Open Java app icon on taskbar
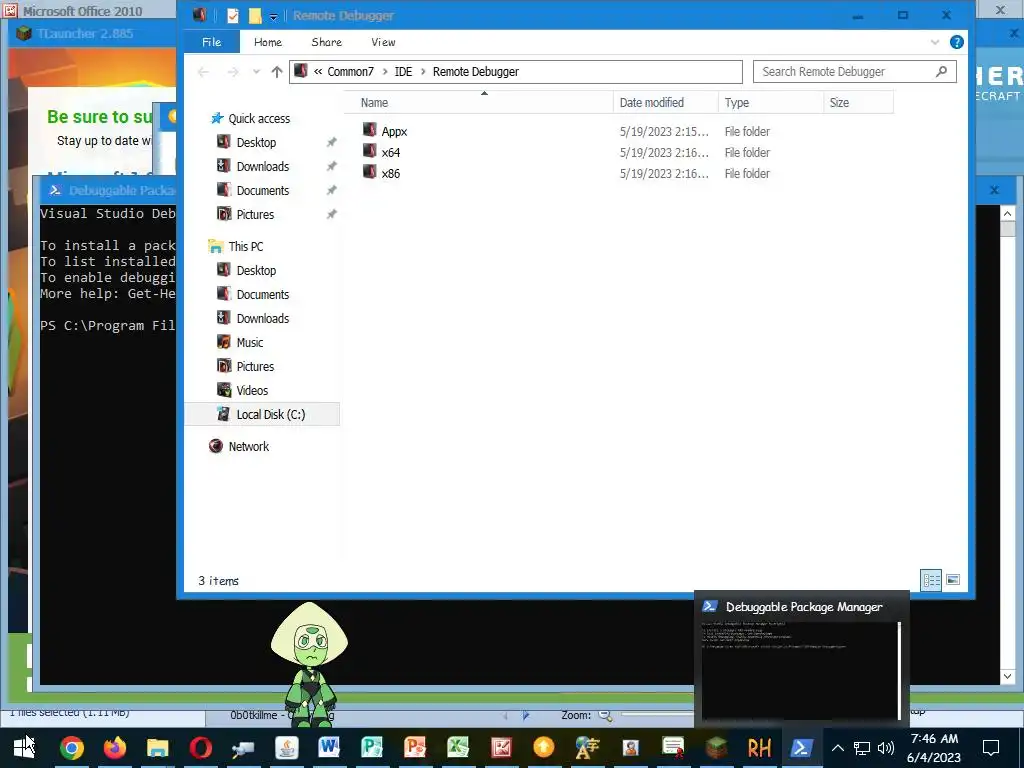This screenshot has height=768, width=1024. (x=286, y=748)
